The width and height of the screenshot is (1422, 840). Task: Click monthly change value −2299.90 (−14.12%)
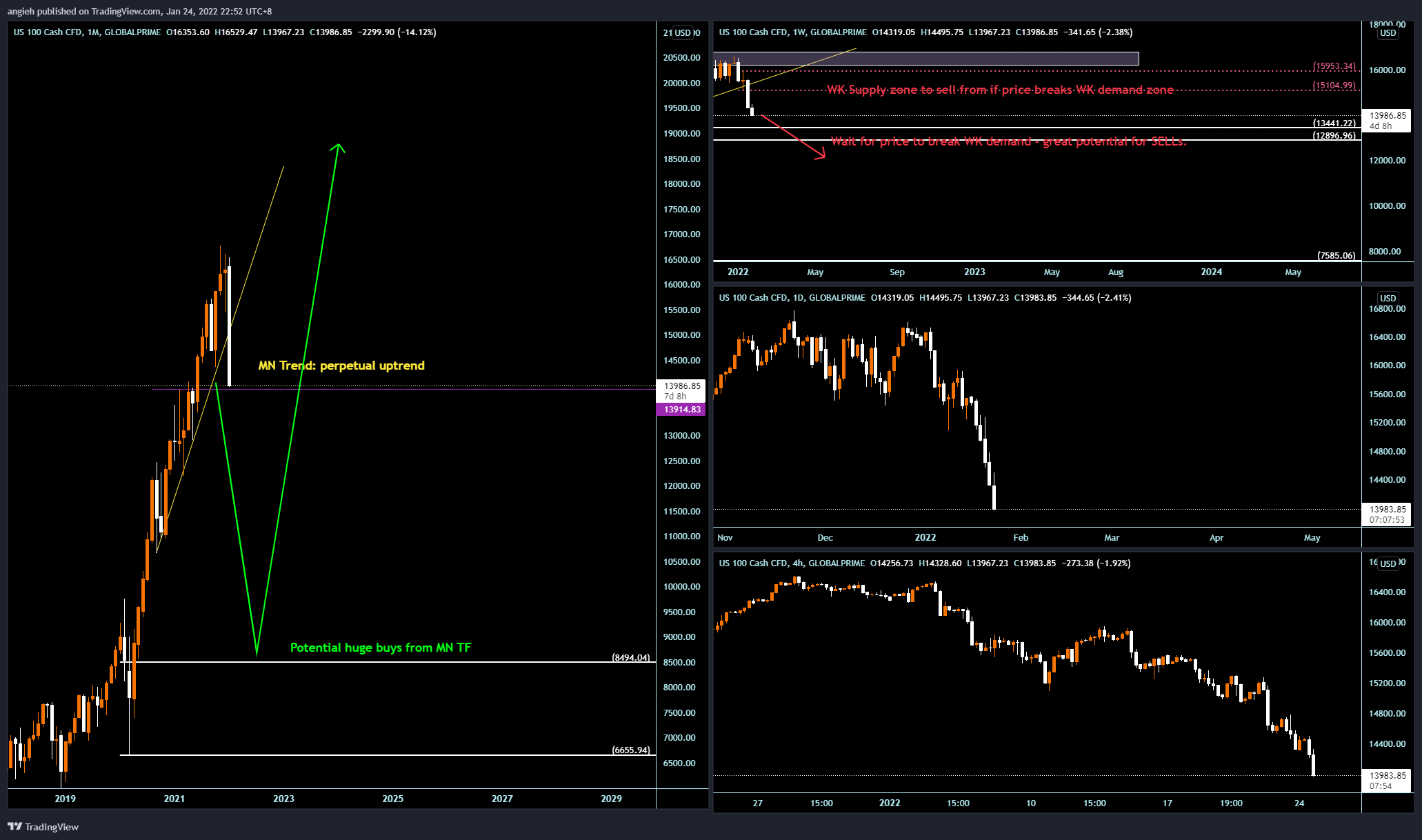(397, 32)
